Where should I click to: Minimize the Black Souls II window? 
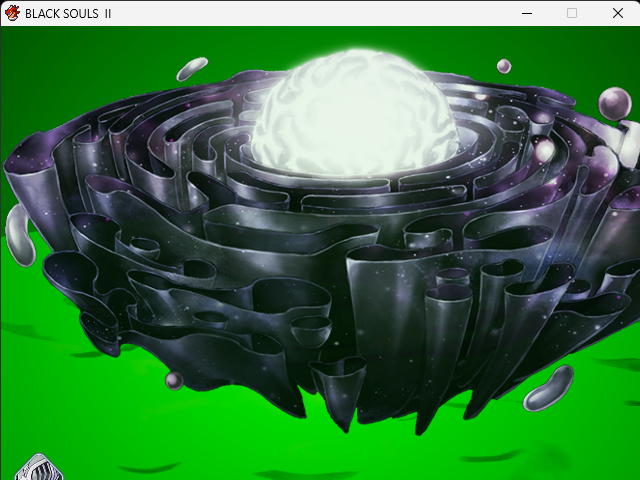[526, 13]
